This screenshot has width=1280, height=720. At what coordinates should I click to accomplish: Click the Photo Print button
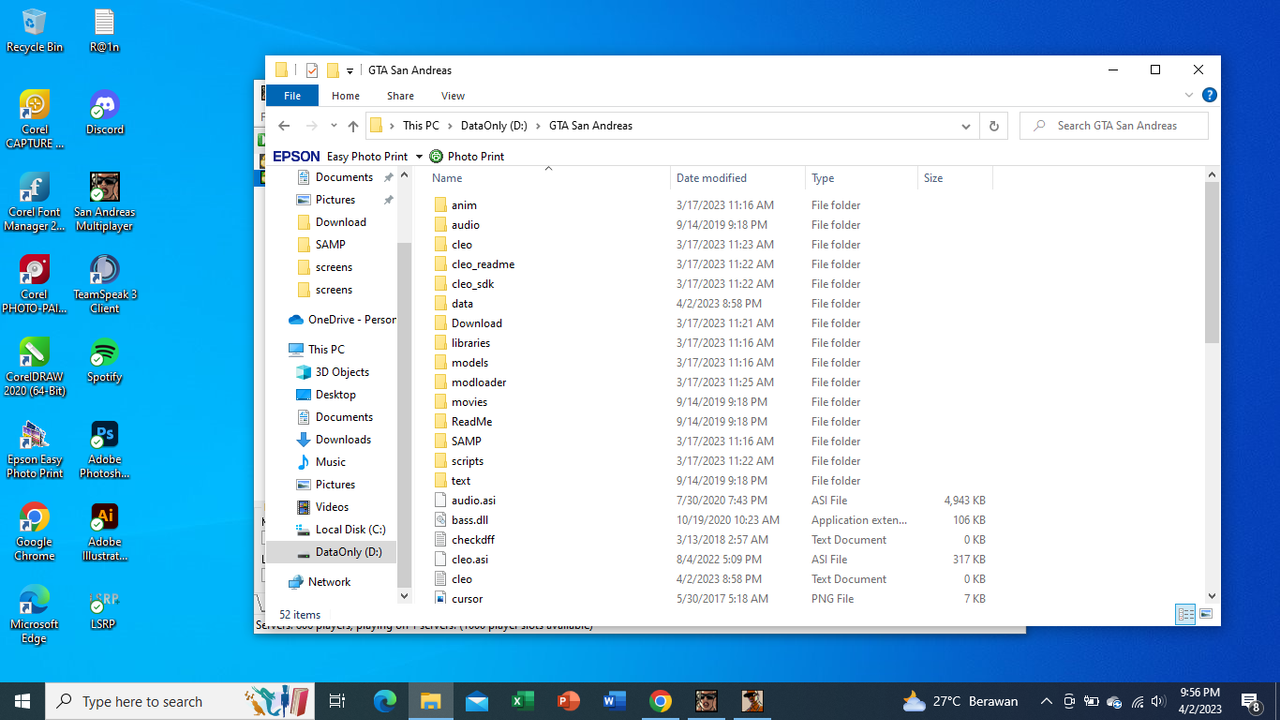point(466,156)
